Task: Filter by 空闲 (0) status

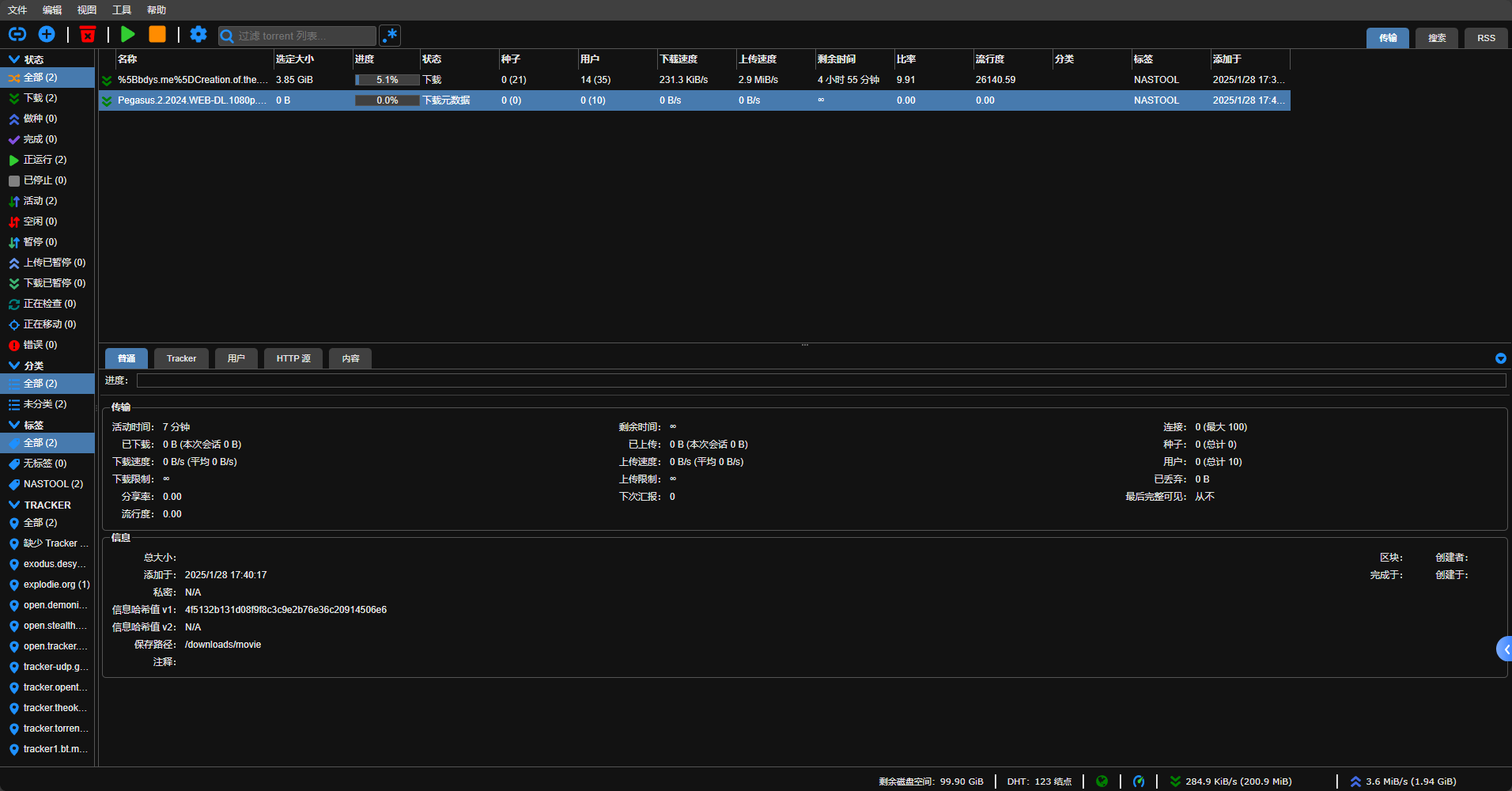Action: tap(47, 221)
